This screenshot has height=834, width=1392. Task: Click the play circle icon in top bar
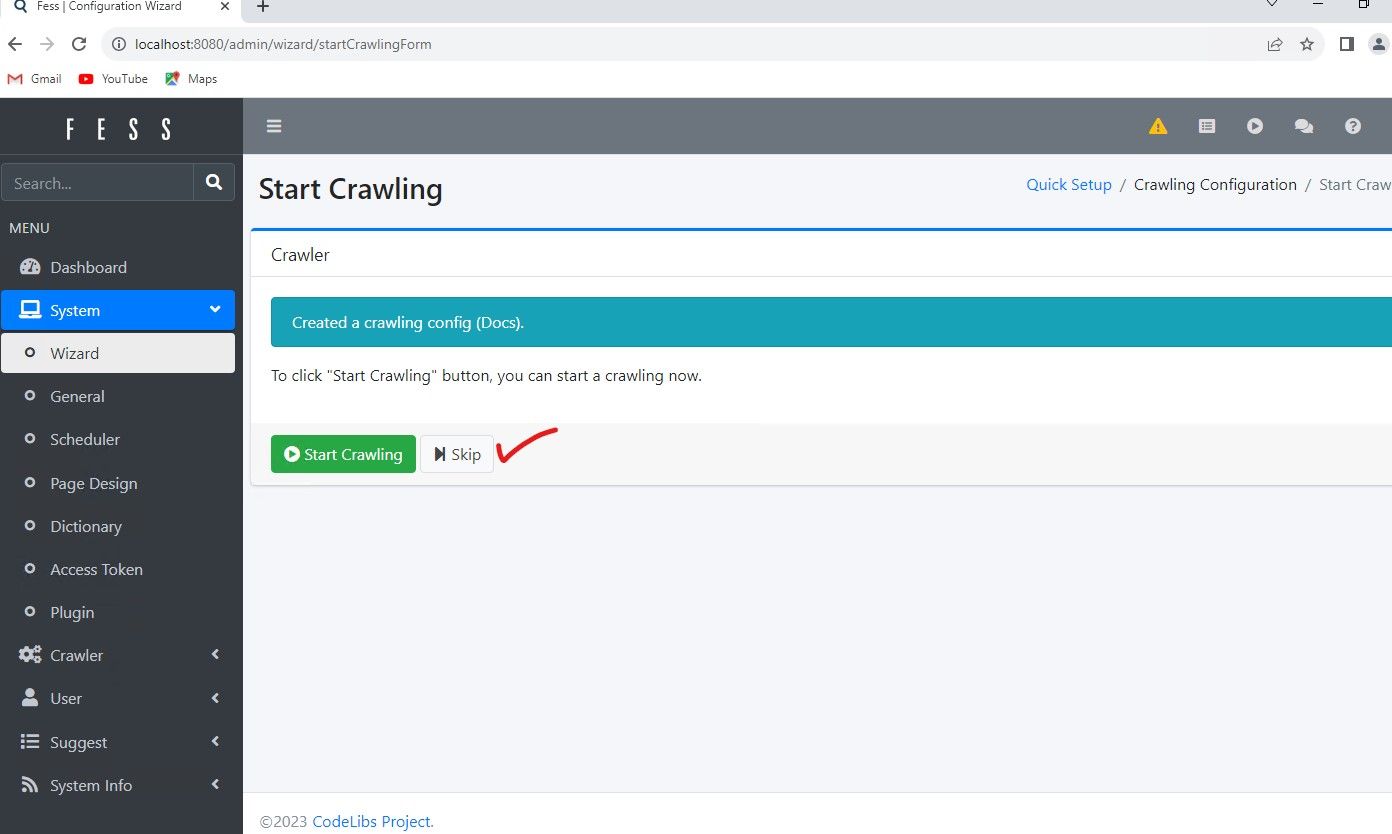[1255, 126]
